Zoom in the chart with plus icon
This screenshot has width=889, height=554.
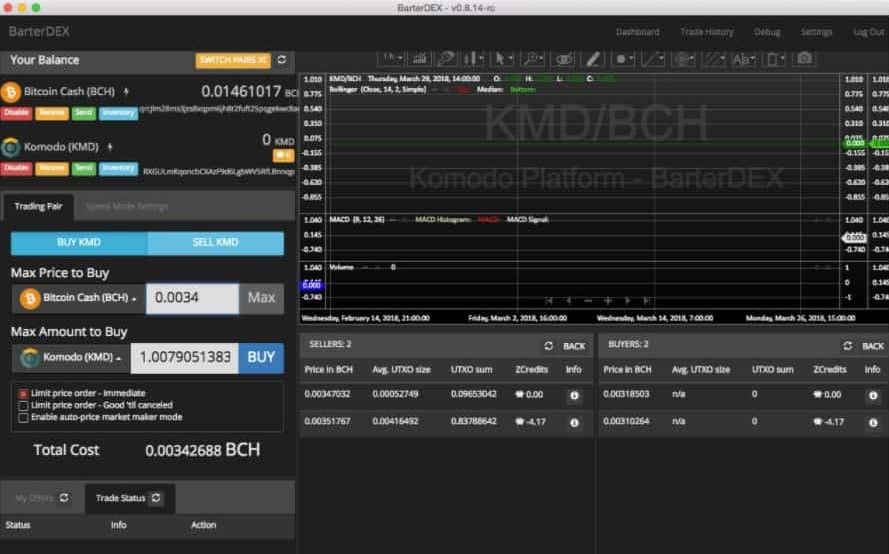(x=608, y=301)
